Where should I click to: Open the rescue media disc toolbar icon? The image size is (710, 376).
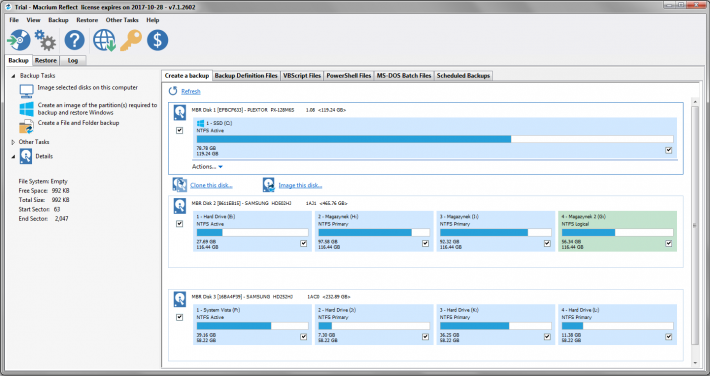coord(19,40)
